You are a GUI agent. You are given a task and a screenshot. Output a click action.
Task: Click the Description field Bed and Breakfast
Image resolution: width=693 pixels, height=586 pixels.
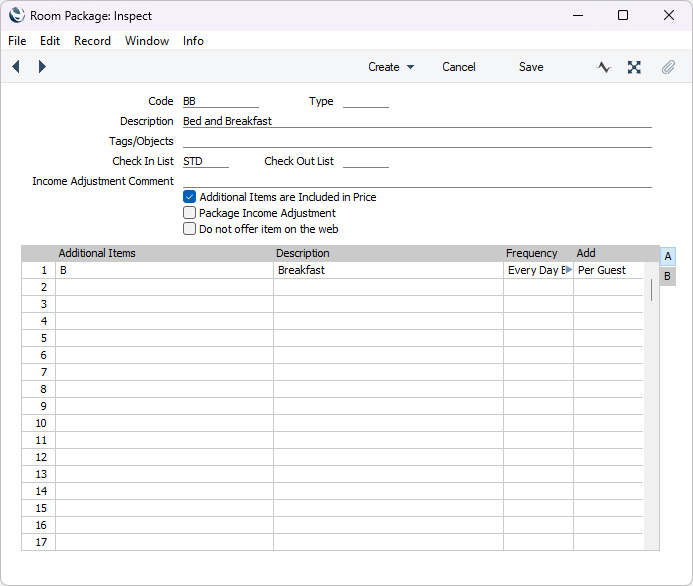417,121
